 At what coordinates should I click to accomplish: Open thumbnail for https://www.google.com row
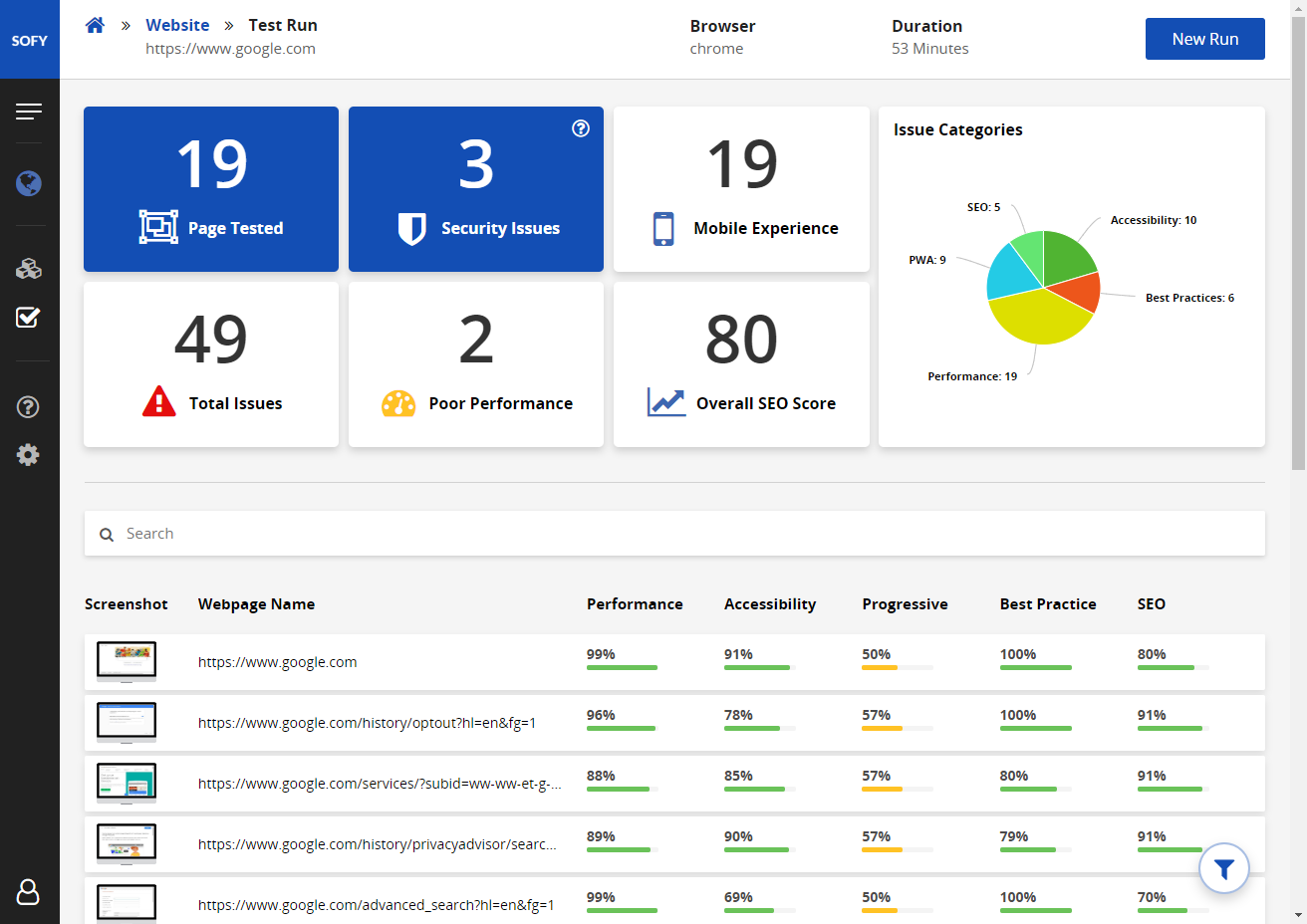point(127,662)
